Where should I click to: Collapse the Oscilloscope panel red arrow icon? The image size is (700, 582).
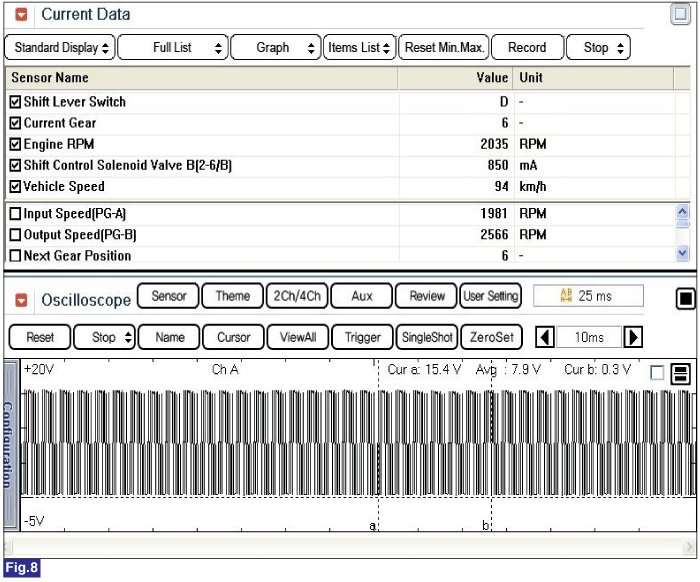tap(21, 299)
